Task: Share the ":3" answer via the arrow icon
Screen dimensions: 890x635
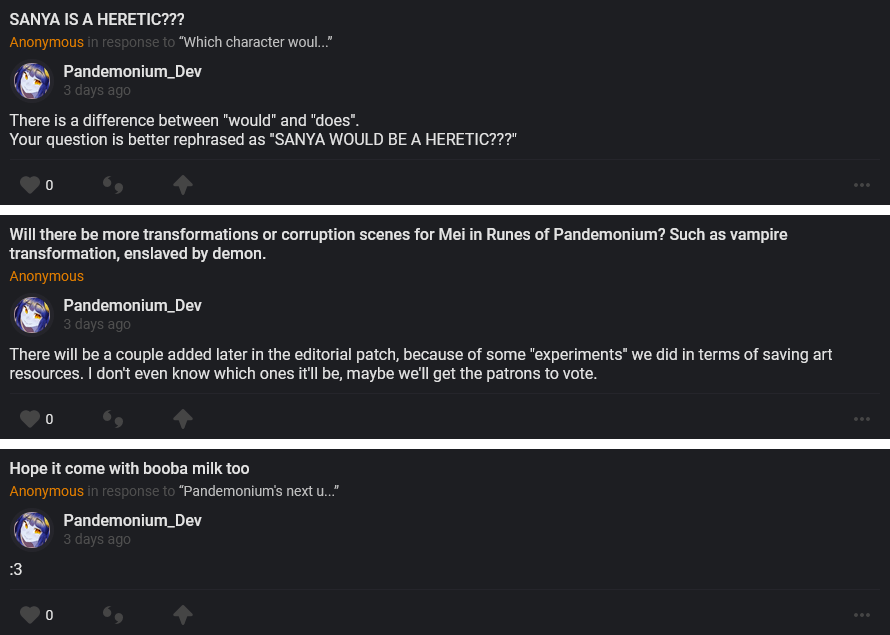Action: pos(182,615)
